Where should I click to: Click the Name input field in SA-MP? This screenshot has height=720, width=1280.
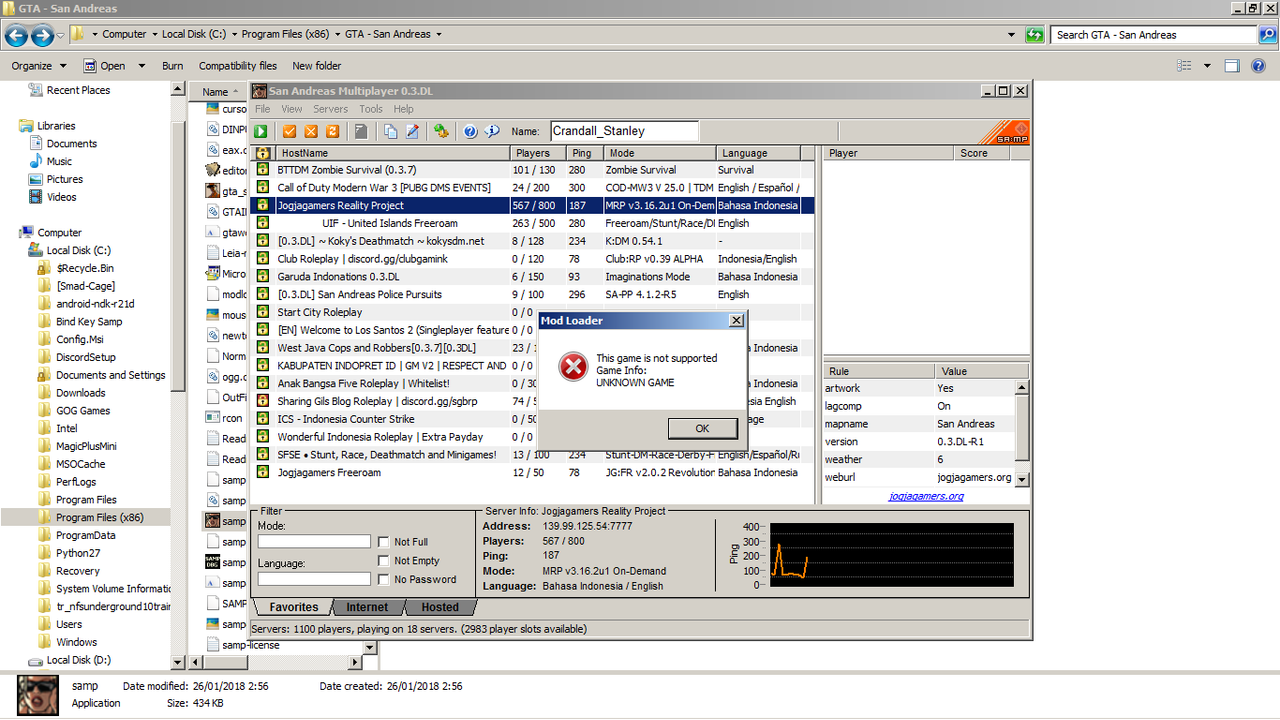tap(624, 131)
